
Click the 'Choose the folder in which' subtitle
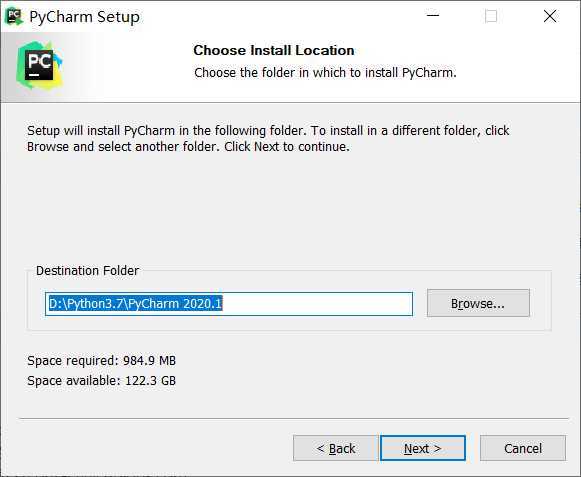pyautogui.click(x=325, y=73)
